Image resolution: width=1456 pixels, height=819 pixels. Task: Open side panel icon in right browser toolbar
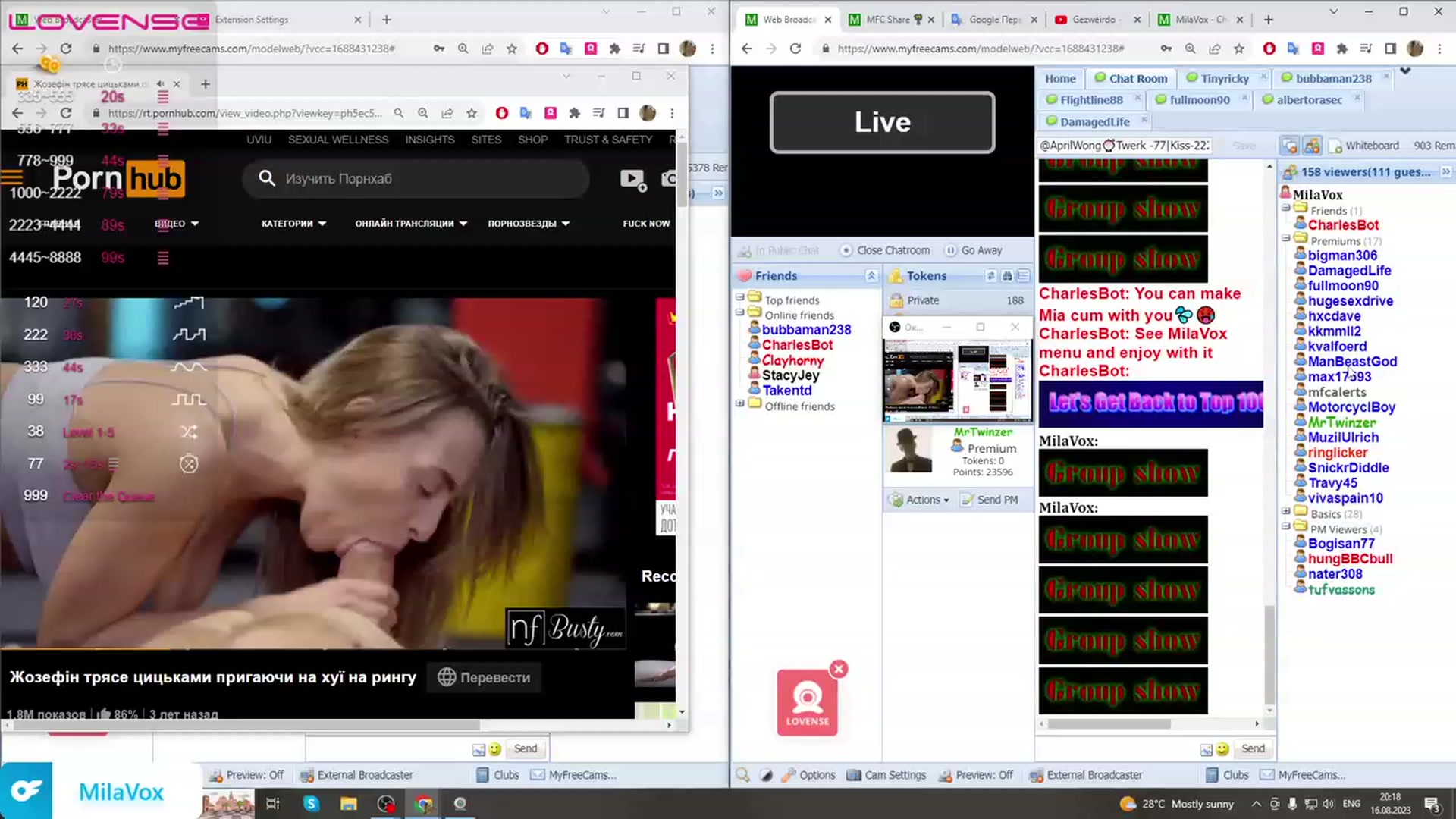click(1390, 49)
